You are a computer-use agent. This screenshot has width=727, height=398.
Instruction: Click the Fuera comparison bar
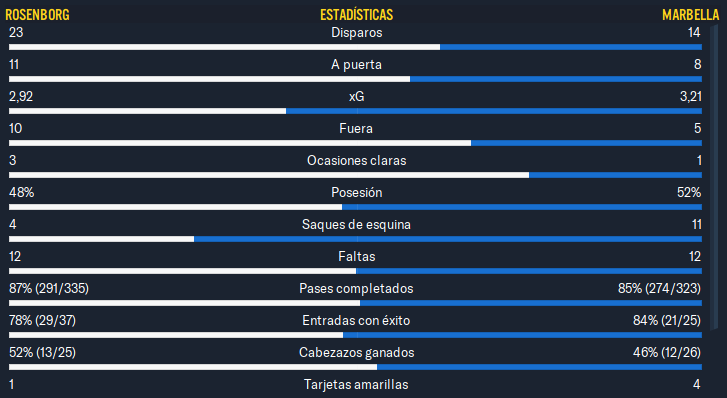point(355,143)
